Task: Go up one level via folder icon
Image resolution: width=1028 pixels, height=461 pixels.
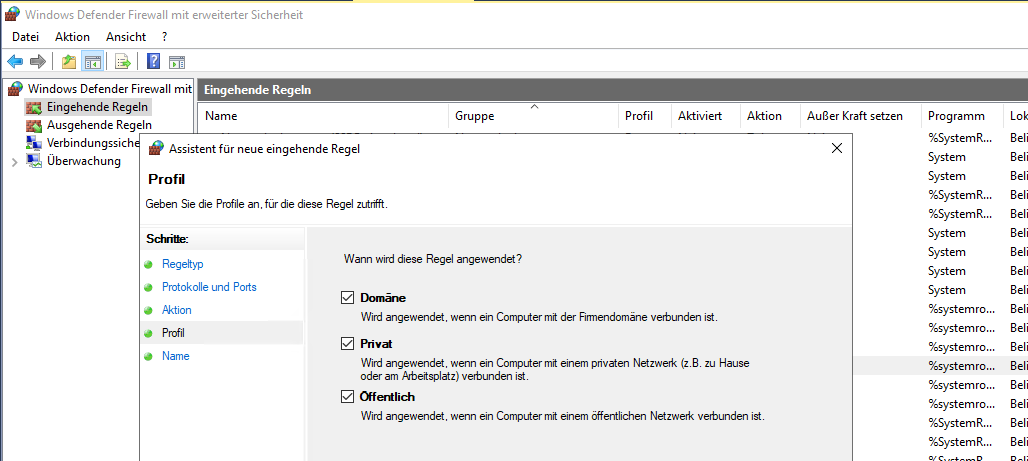Action: [x=69, y=62]
